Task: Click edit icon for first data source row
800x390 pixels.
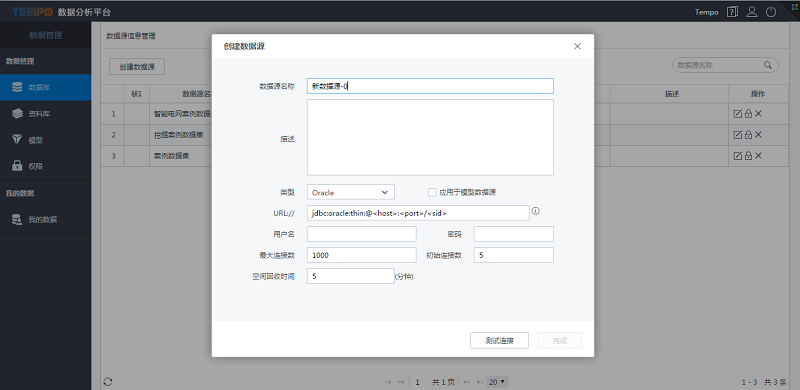Action: 737,113
